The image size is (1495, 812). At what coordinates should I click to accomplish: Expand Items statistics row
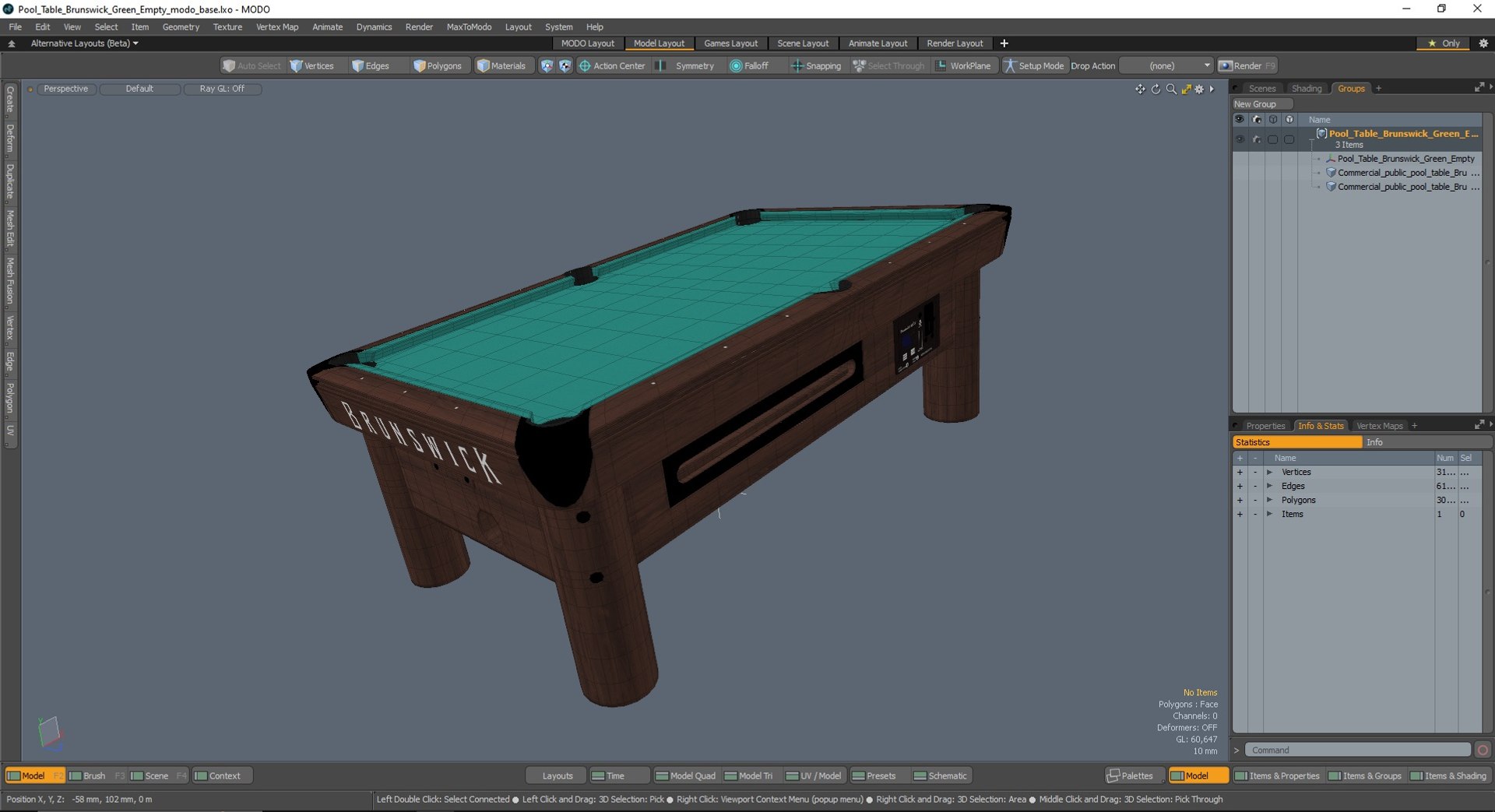(1269, 515)
